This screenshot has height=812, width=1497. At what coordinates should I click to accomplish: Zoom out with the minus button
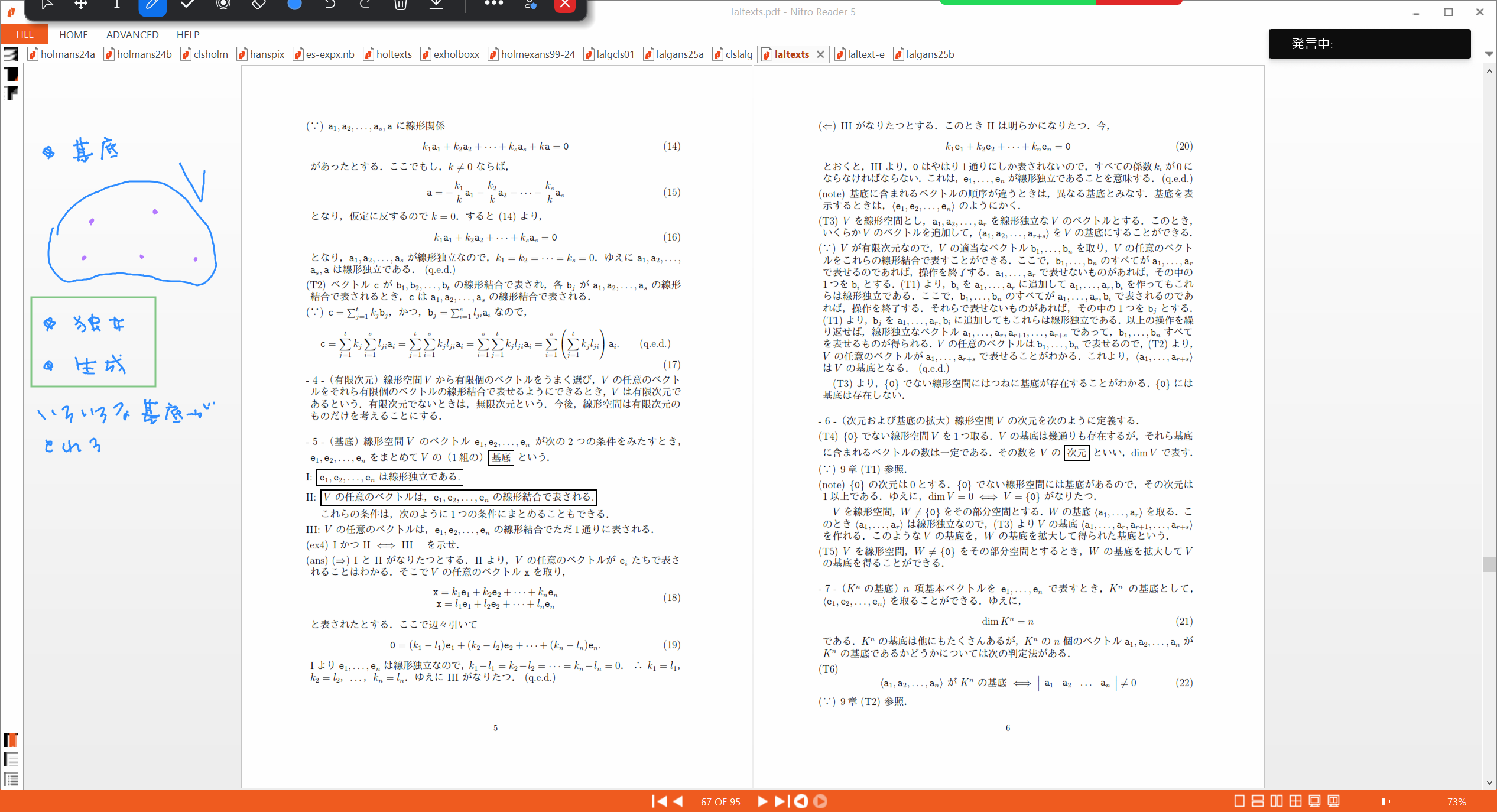1352,801
